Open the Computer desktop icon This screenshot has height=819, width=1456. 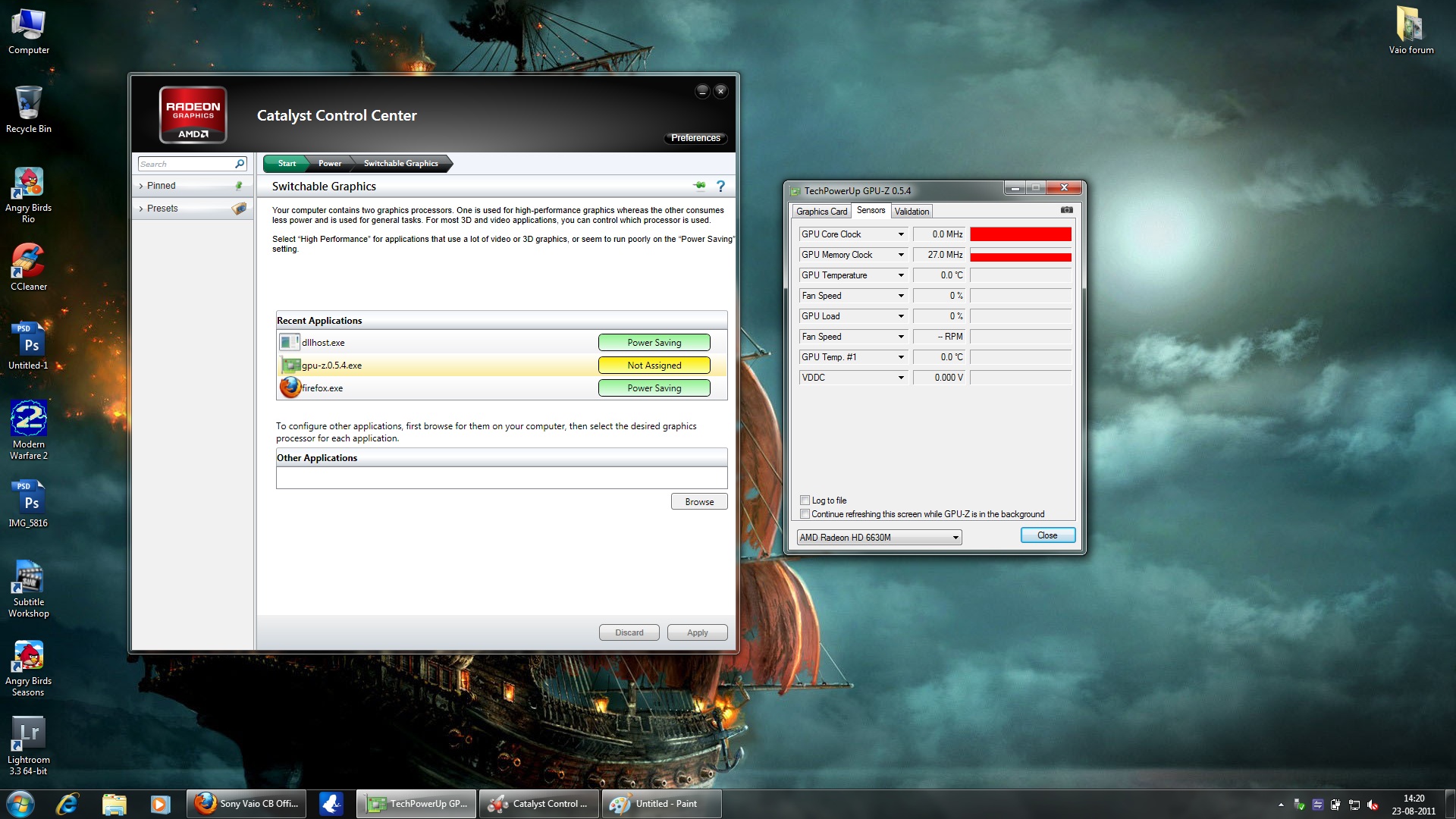tap(28, 32)
